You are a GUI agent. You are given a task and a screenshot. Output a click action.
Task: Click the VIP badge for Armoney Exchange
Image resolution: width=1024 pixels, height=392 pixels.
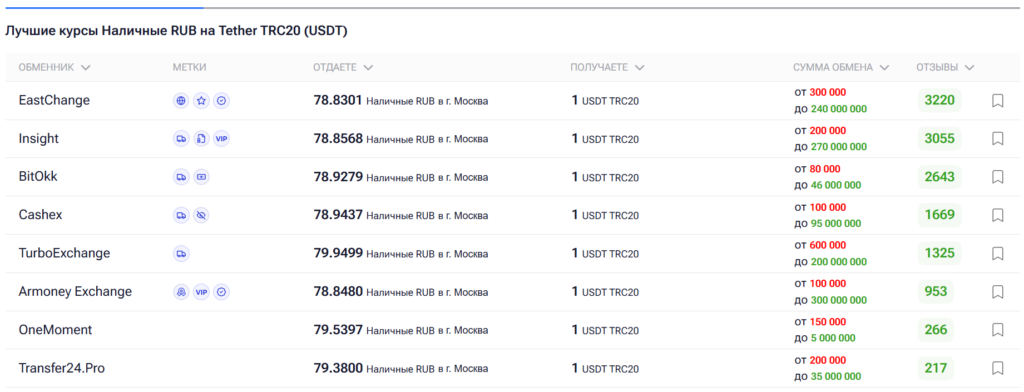tap(201, 292)
